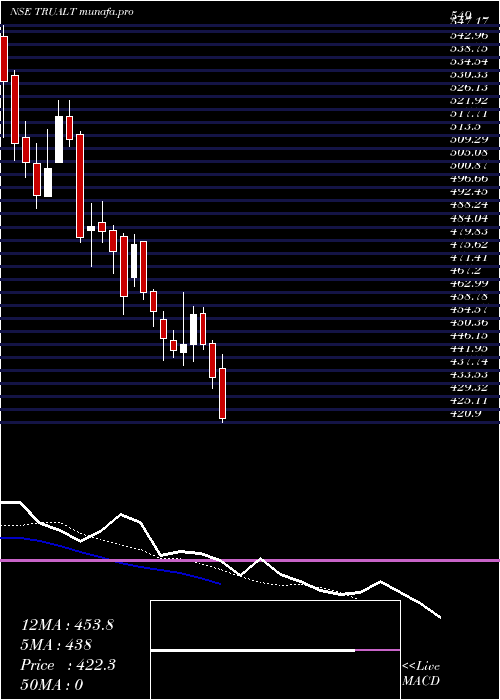Click the Price : 422.3 readout

coord(68,665)
